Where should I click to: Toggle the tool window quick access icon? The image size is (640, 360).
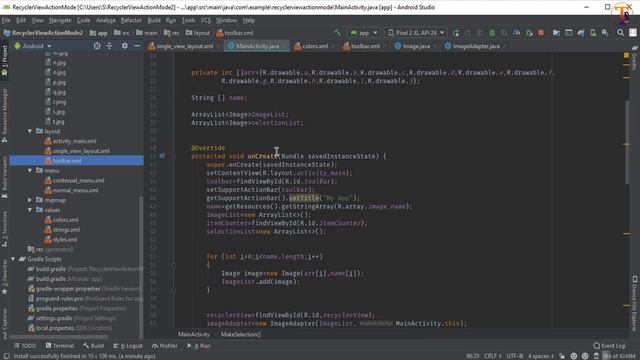pos(6,356)
